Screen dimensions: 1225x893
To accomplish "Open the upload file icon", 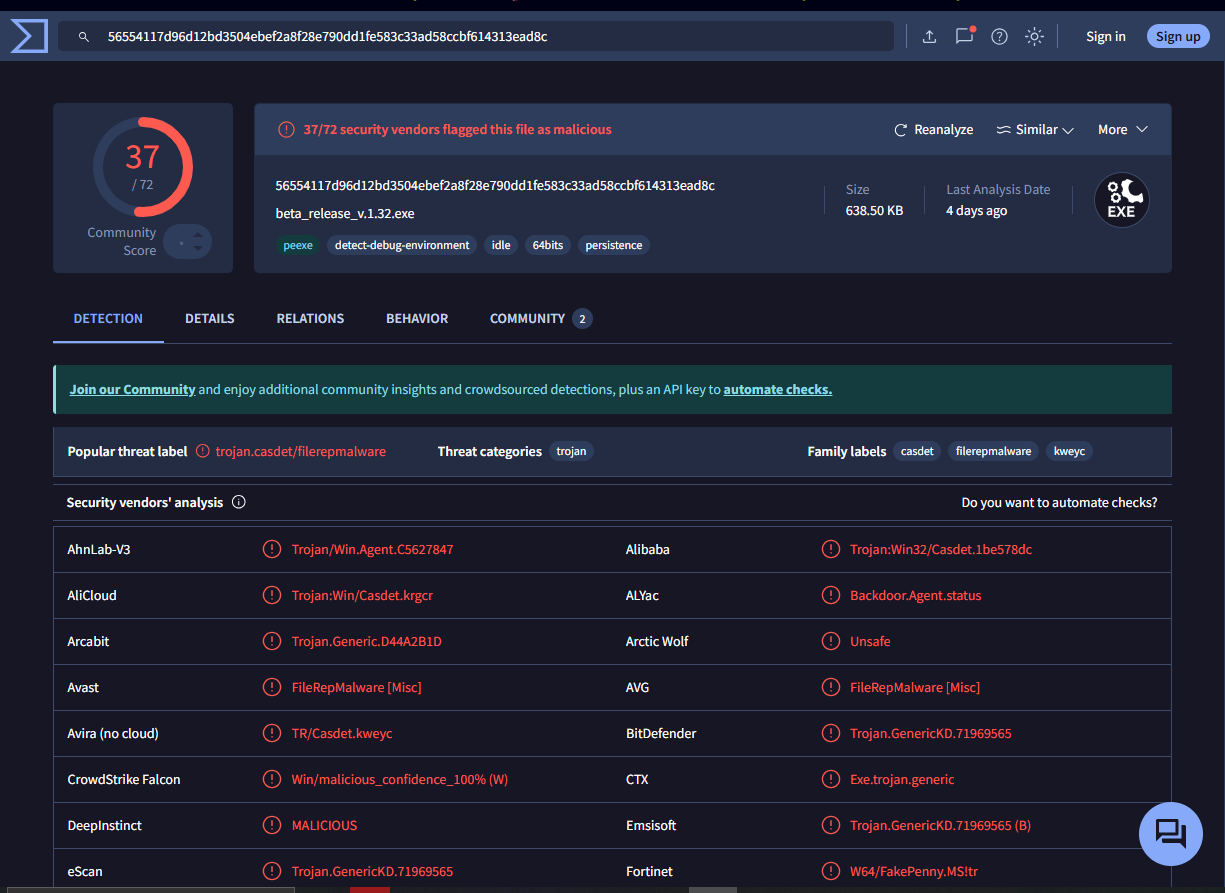I will click(x=929, y=37).
